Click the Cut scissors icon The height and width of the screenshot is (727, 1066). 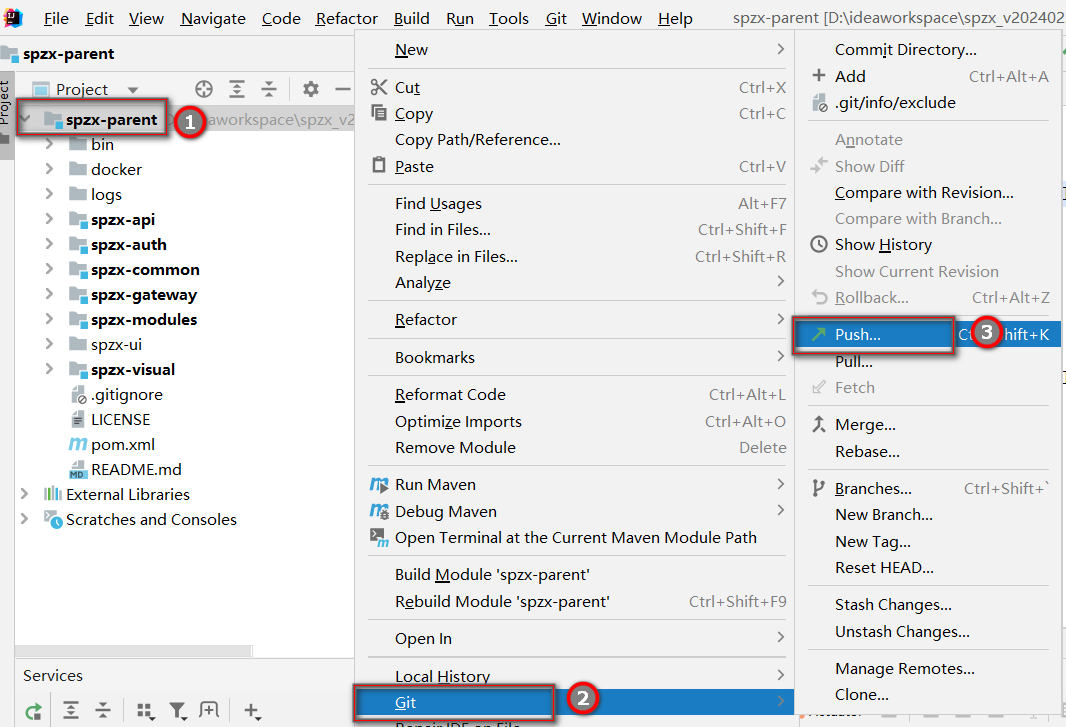pos(379,87)
